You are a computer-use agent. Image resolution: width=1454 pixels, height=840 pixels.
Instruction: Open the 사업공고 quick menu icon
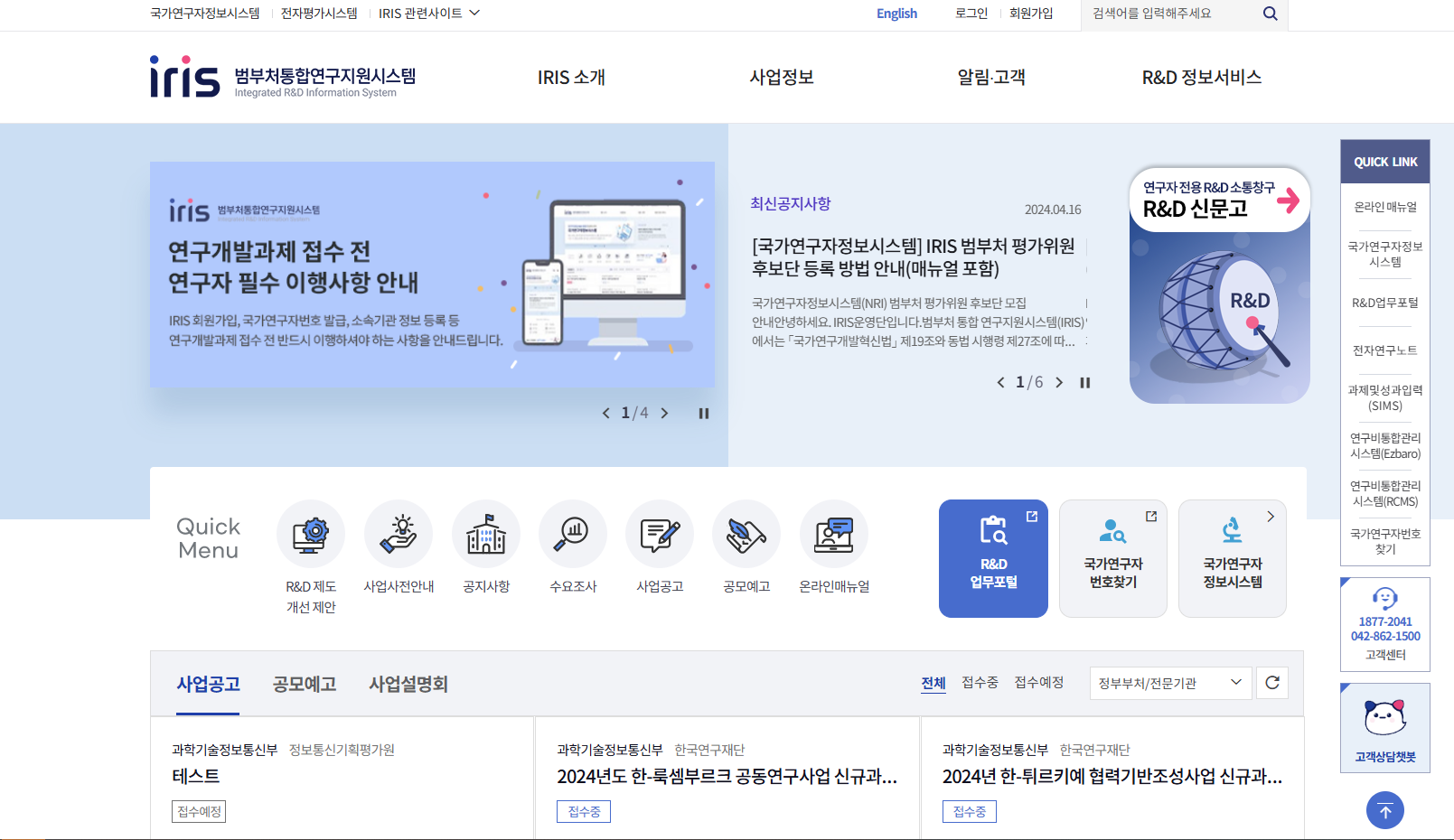[x=660, y=535]
